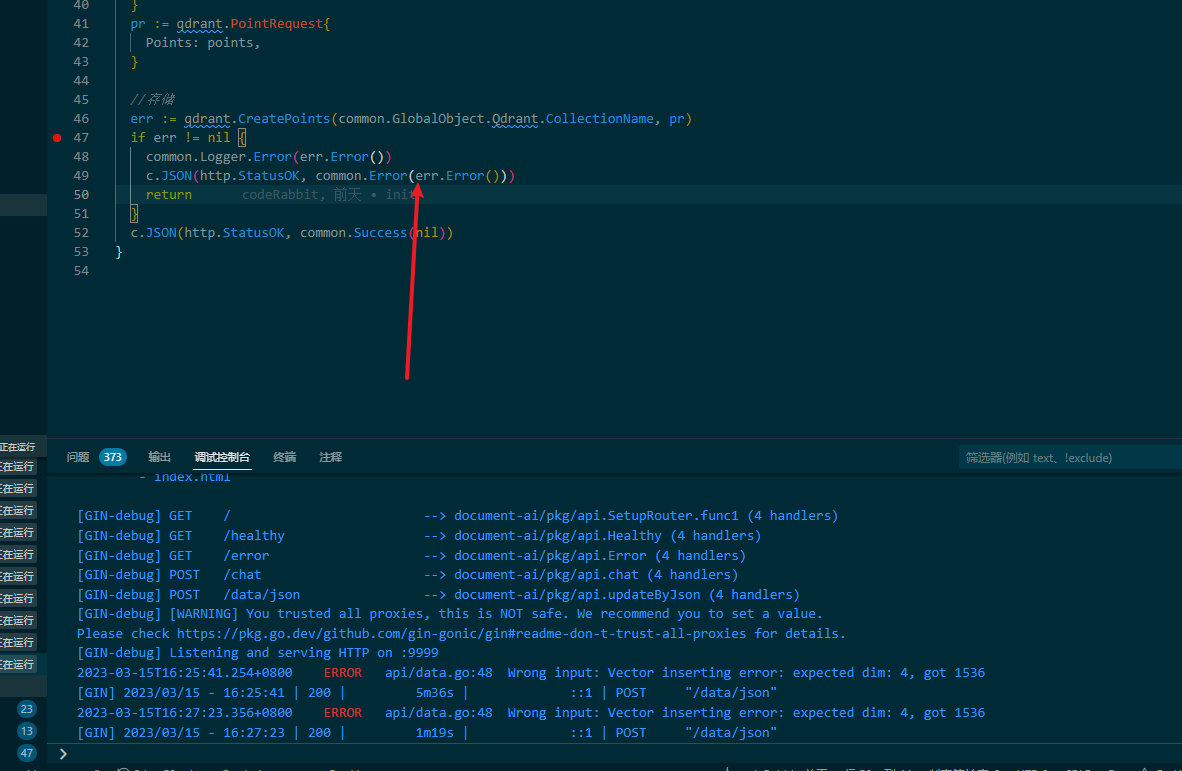Click the api/data.go:48 error location
1182x771 pixels.
[438, 672]
